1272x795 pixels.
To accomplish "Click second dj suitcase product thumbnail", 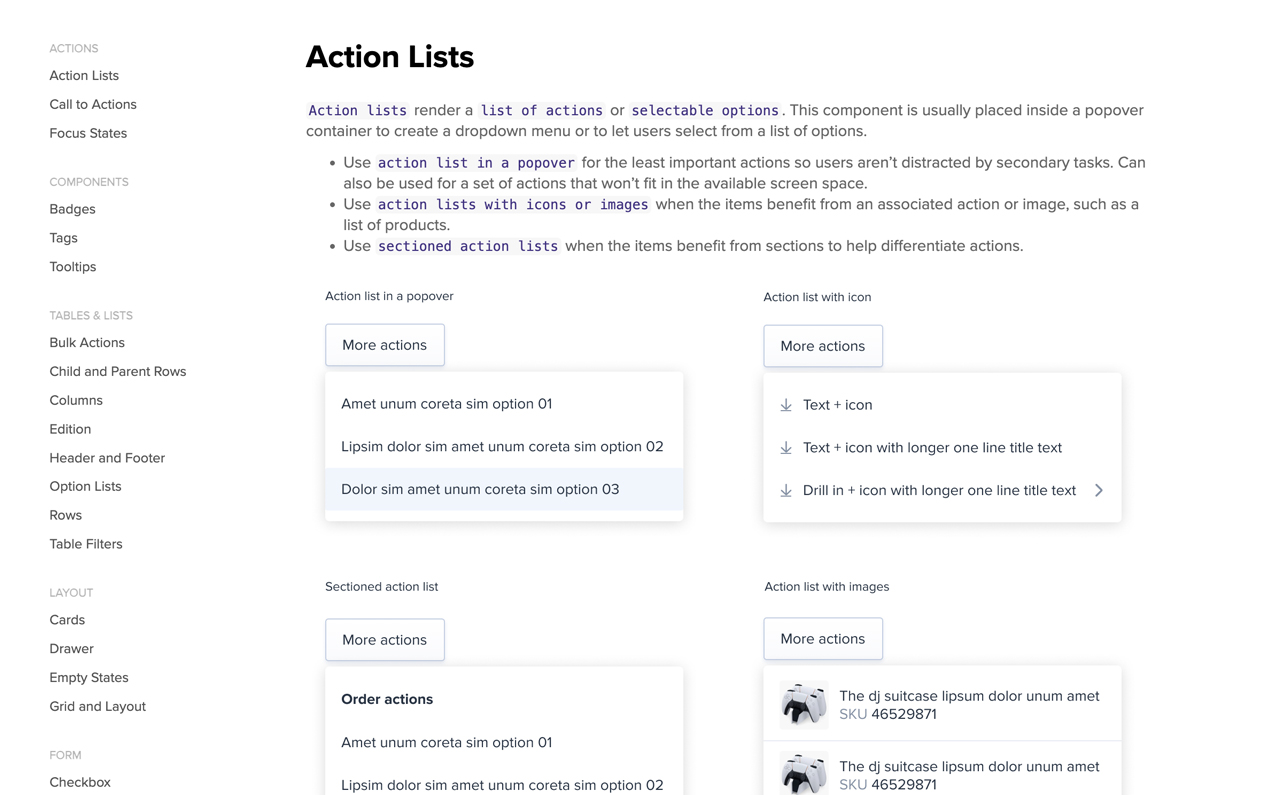I will pyautogui.click(x=804, y=774).
